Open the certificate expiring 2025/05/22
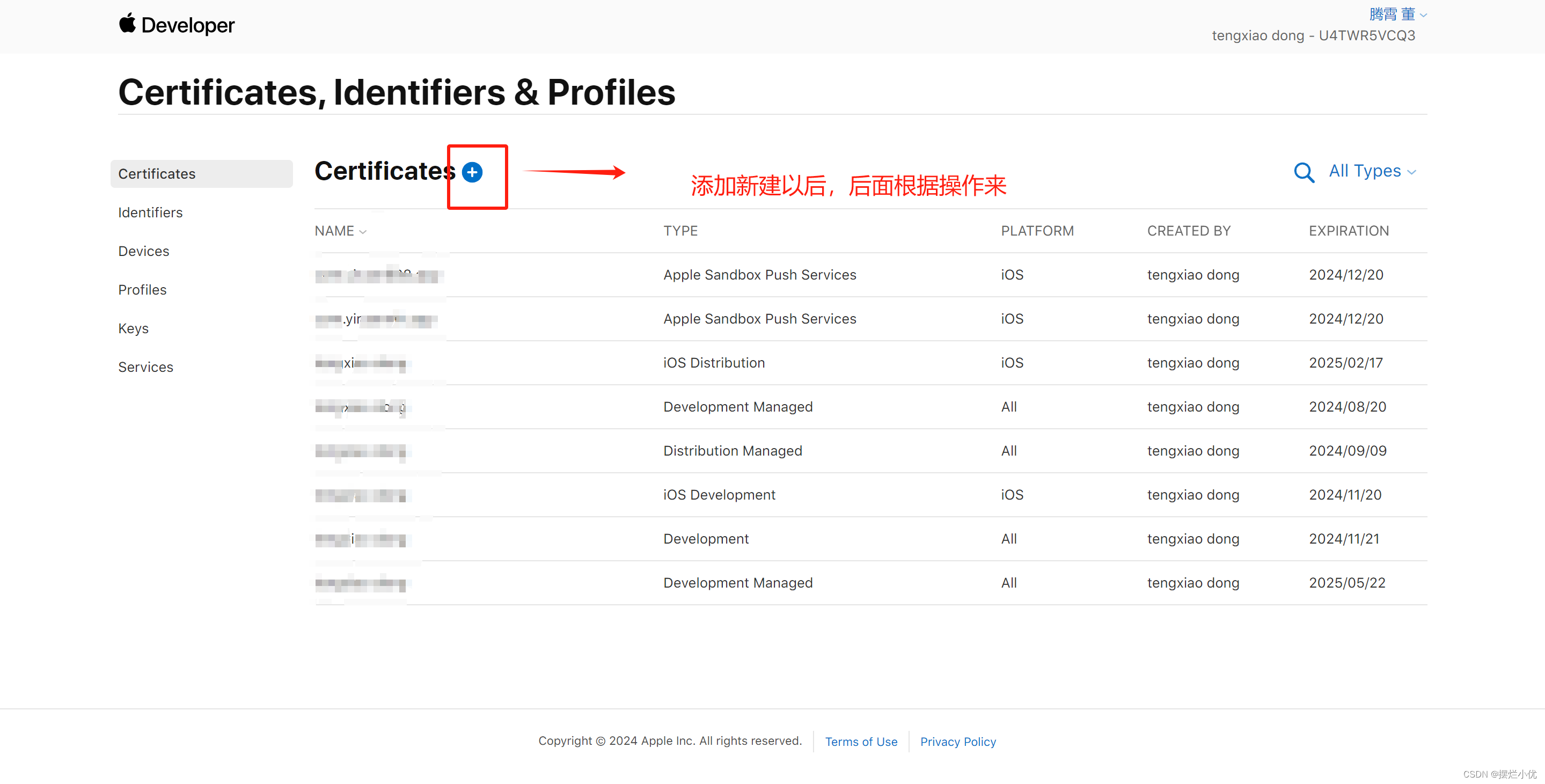 [738, 583]
